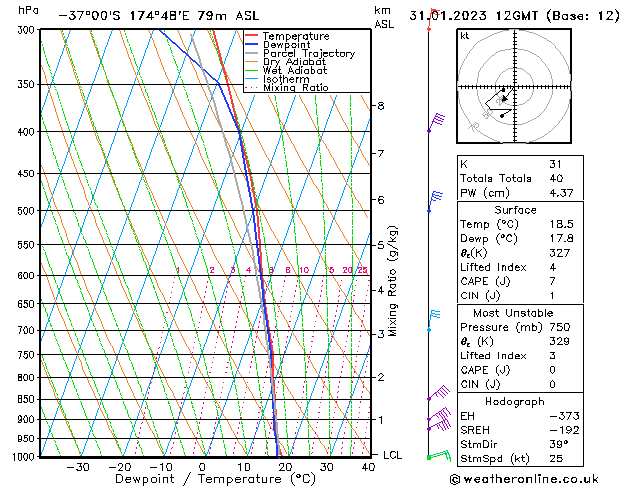Click the SREH value '-192'
The width and height of the screenshot is (629, 486).
point(564,430)
